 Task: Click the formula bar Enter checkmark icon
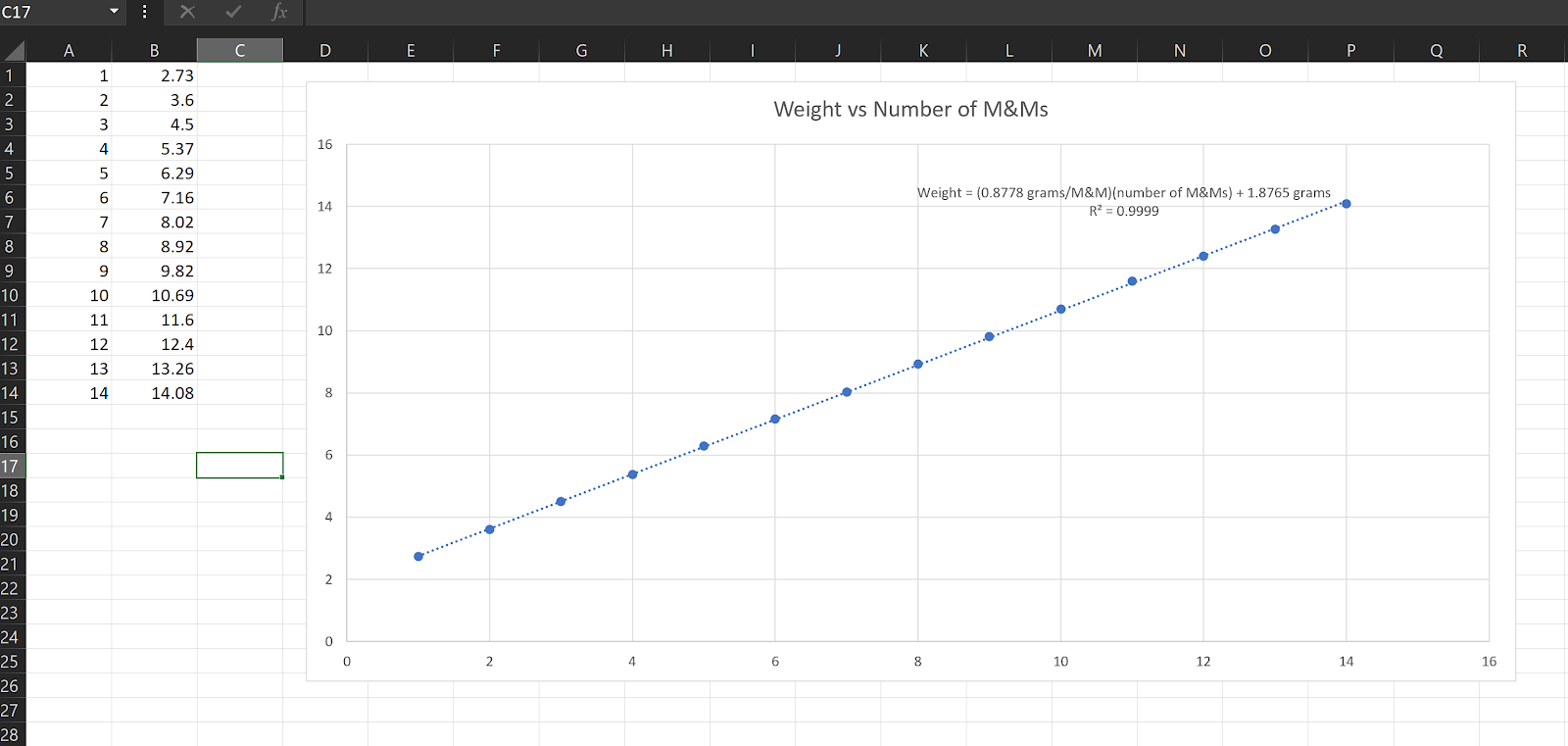(x=233, y=12)
